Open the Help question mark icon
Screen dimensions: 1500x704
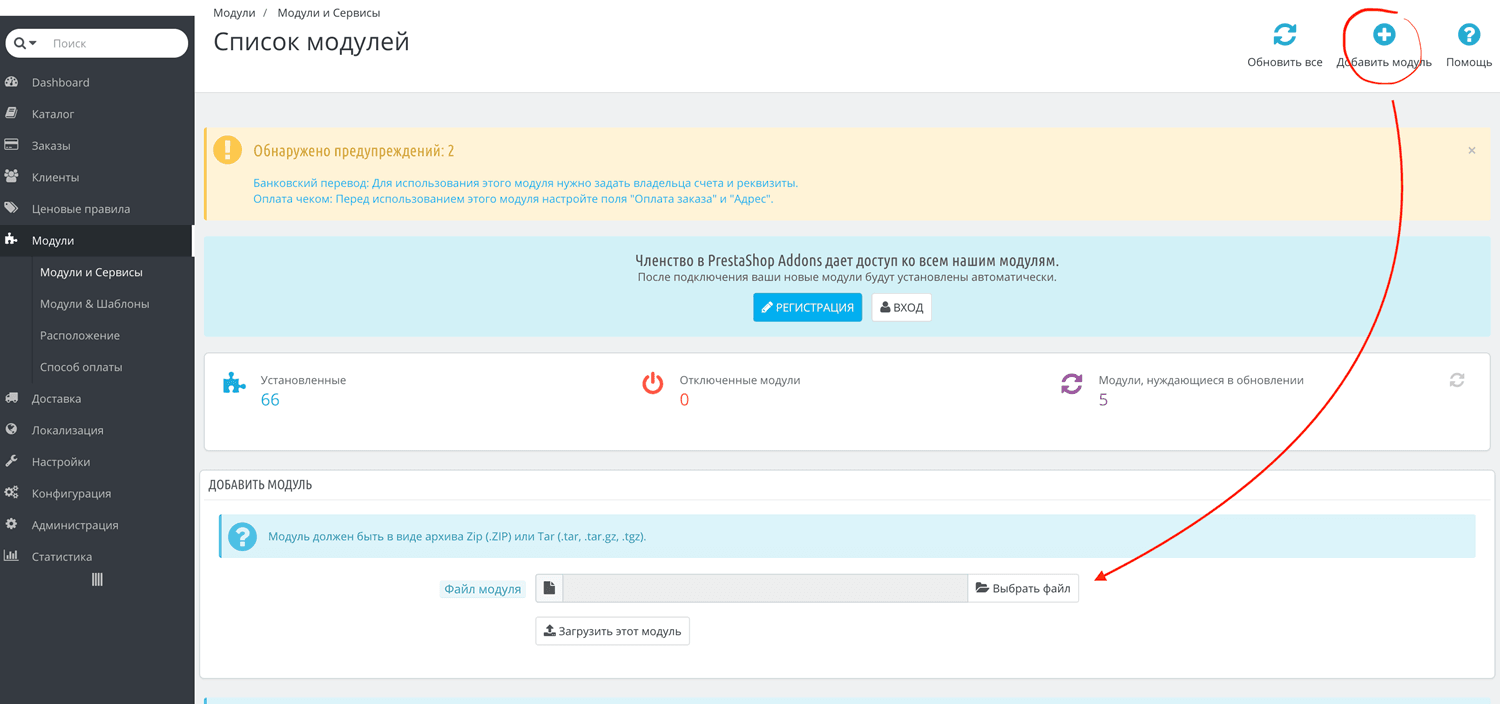(1468, 35)
